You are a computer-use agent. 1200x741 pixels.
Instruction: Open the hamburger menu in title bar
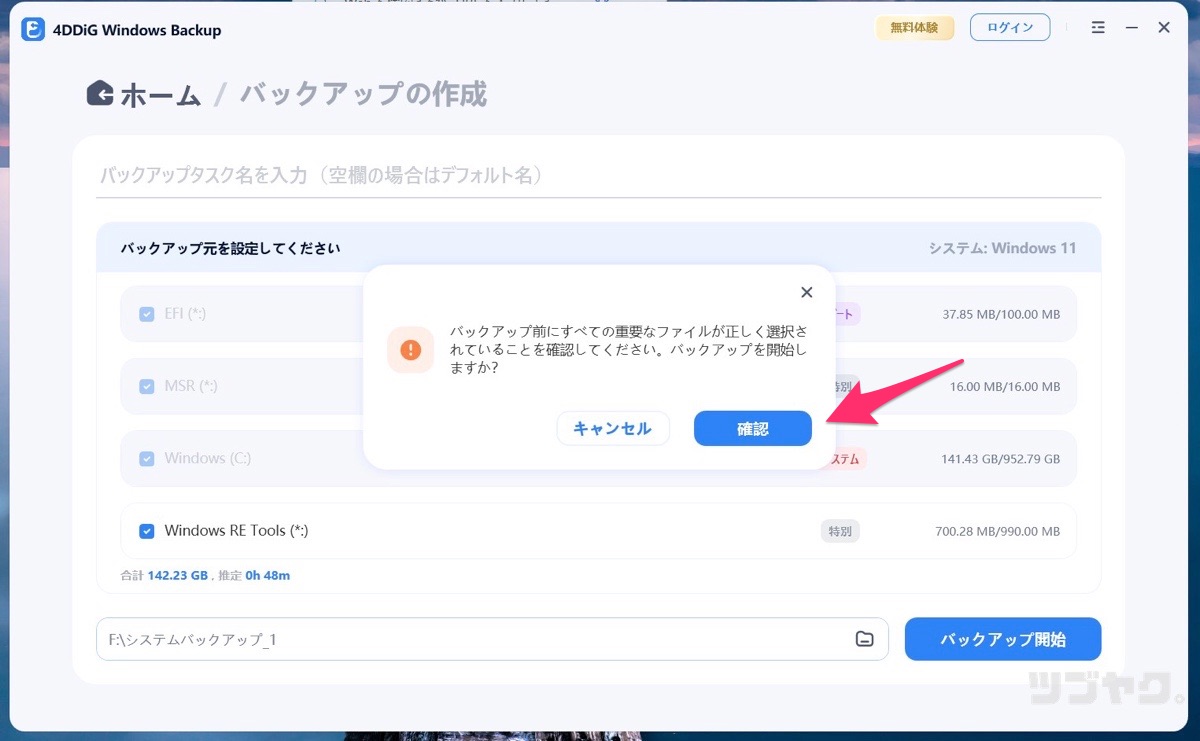pyautogui.click(x=1098, y=28)
